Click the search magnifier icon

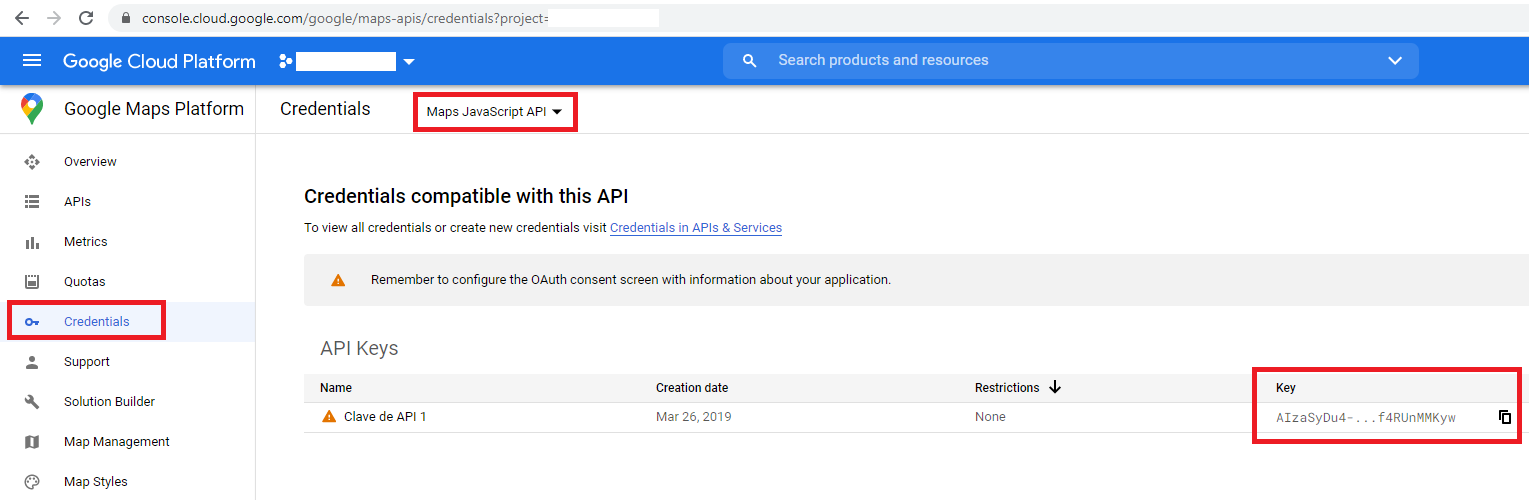[x=750, y=61]
